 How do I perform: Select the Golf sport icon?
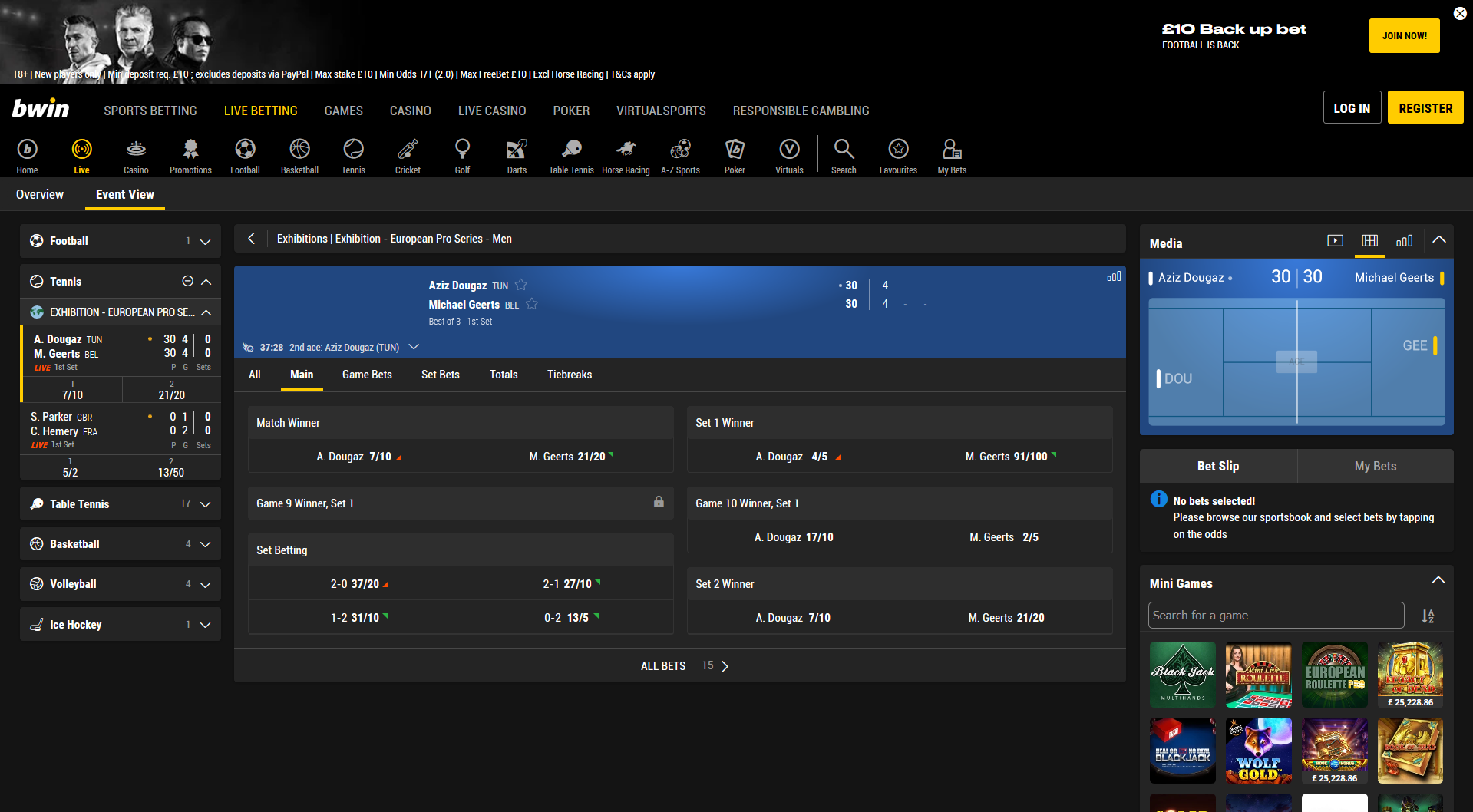point(462,156)
